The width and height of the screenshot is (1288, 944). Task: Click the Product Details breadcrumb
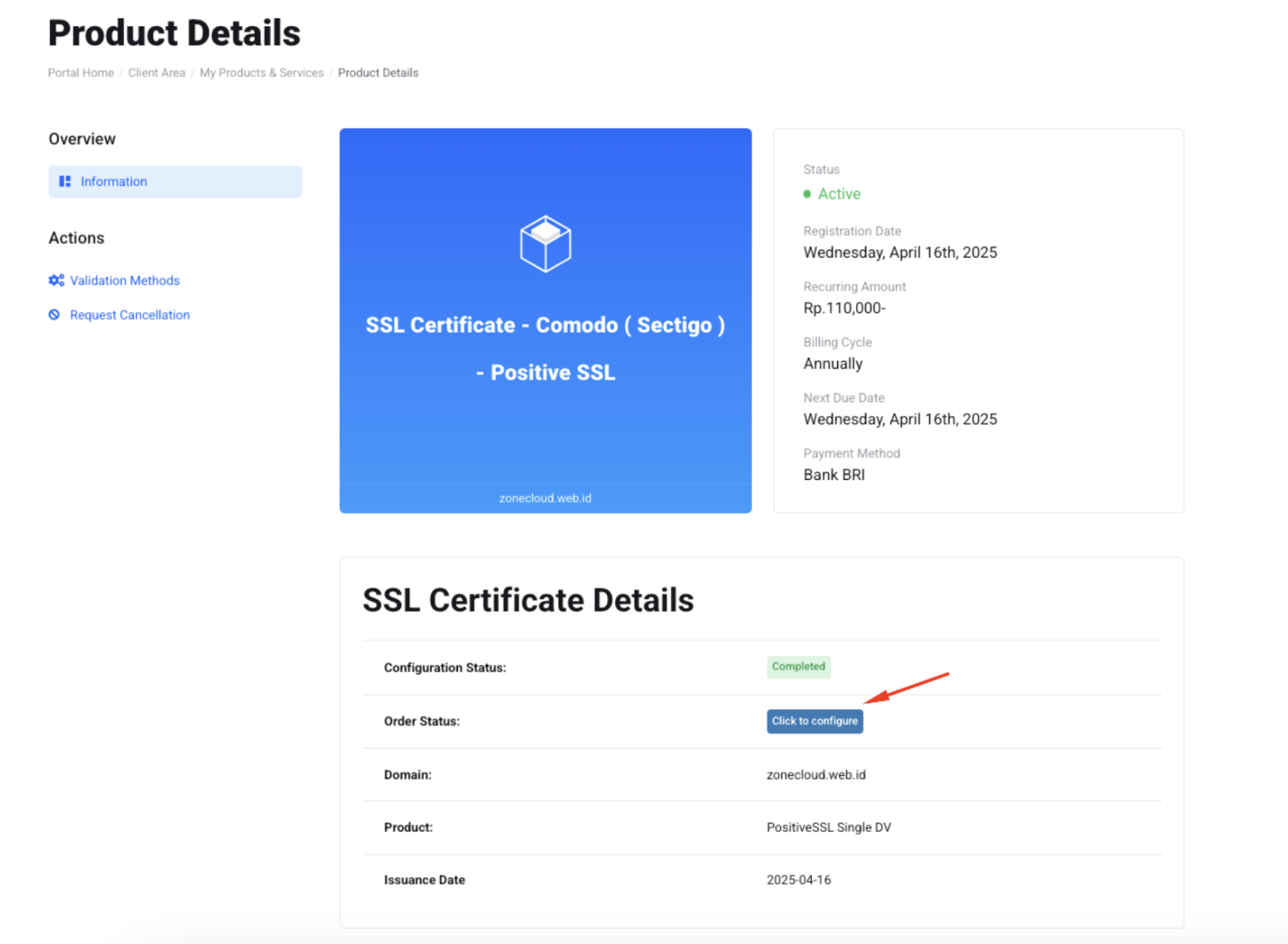378,72
